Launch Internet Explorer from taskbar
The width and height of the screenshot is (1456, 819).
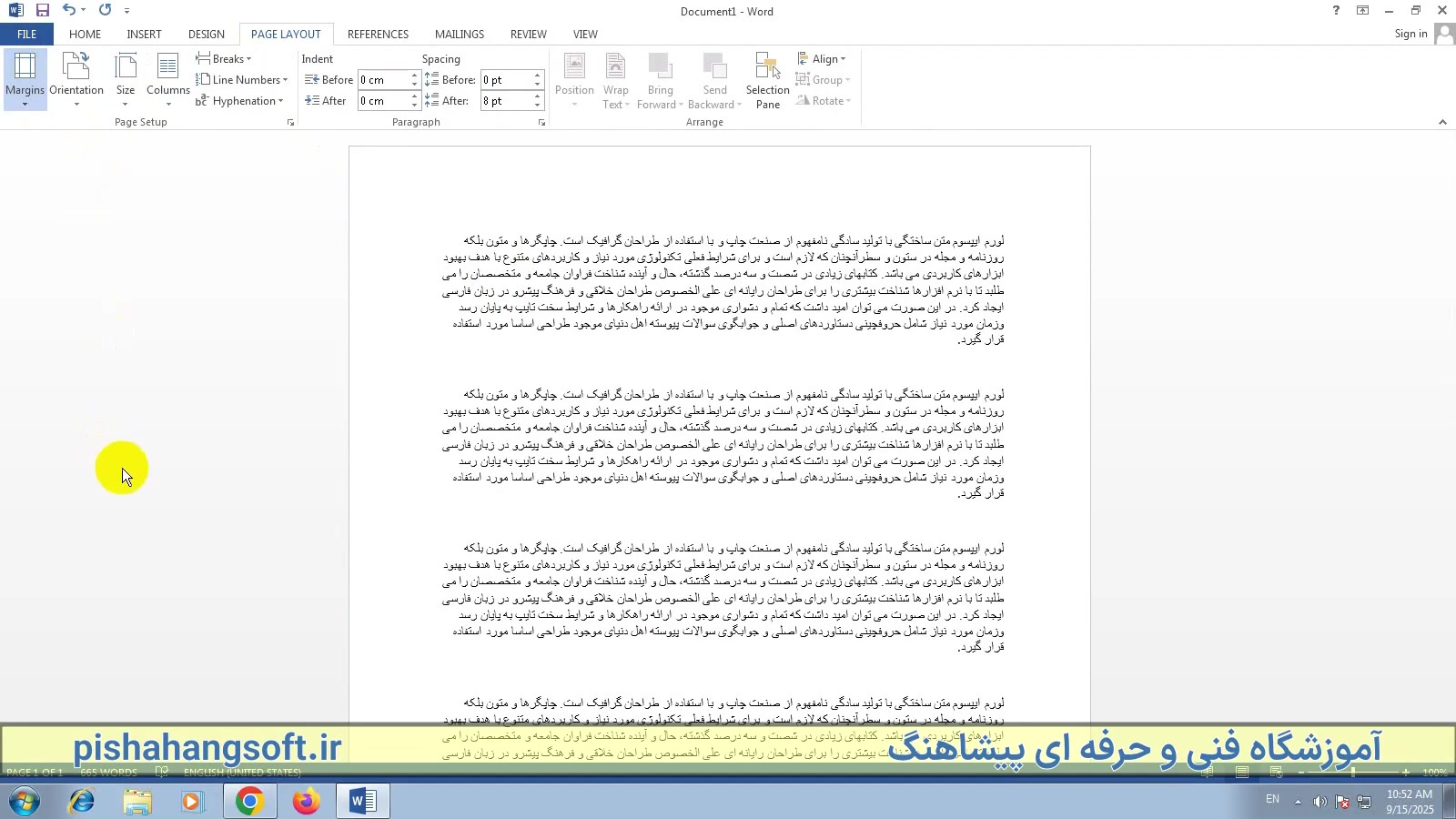(82, 802)
